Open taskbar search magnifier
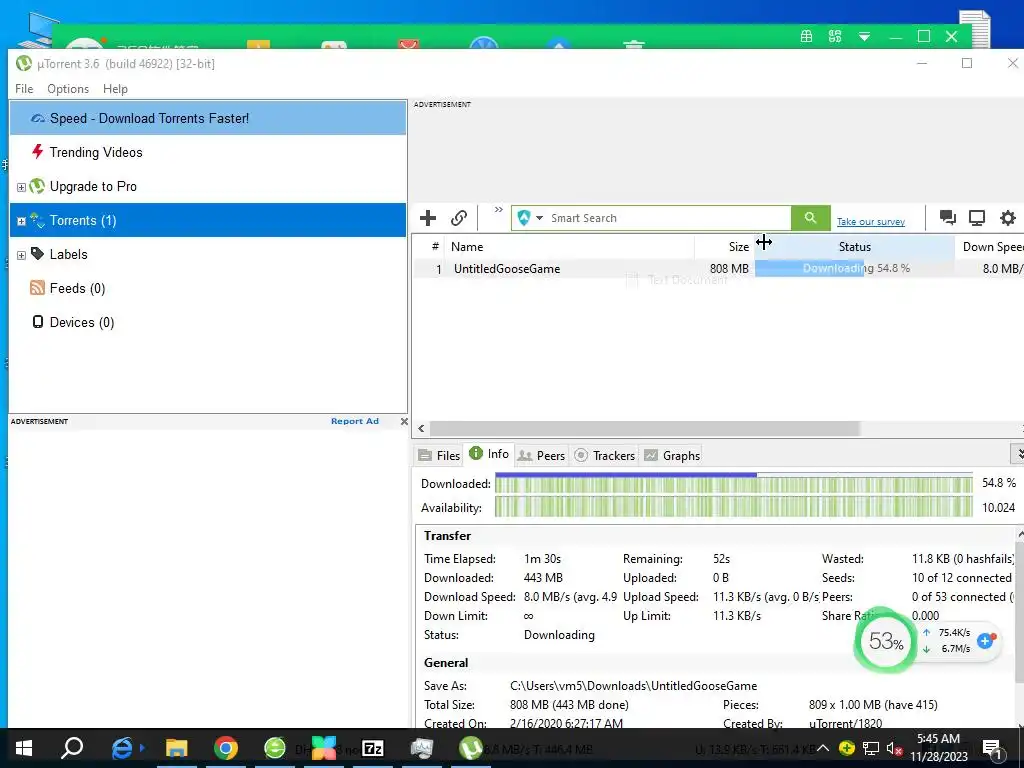The image size is (1024, 768). (72, 748)
